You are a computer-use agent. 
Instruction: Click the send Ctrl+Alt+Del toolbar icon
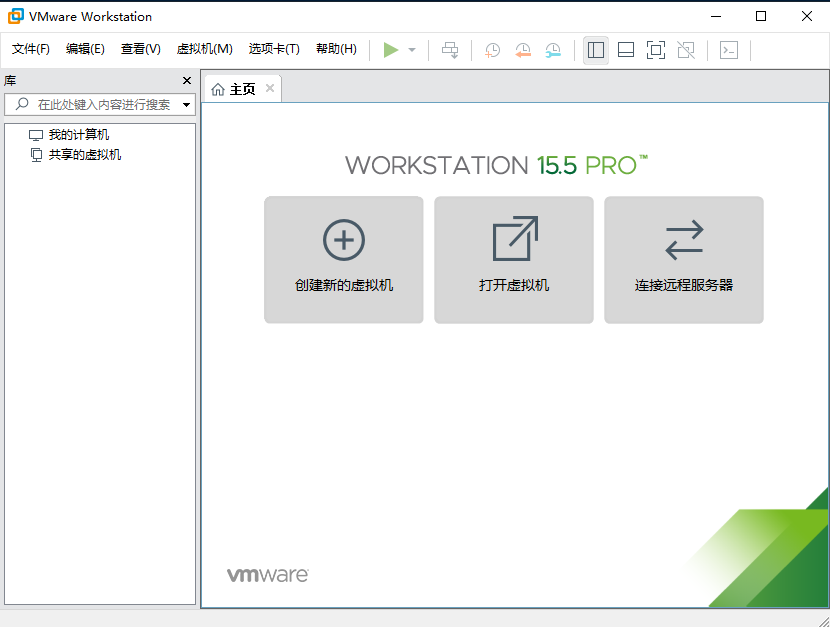click(450, 50)
